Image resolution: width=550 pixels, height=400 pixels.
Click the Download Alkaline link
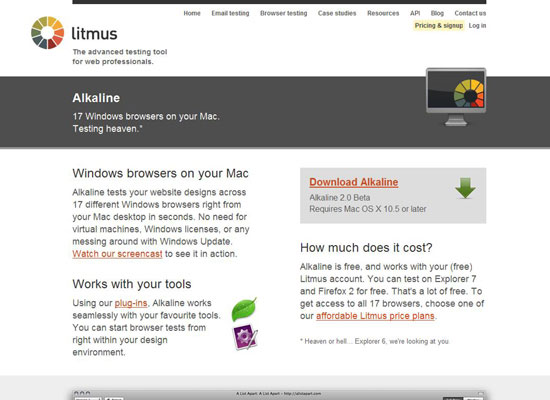pos(354,182)
